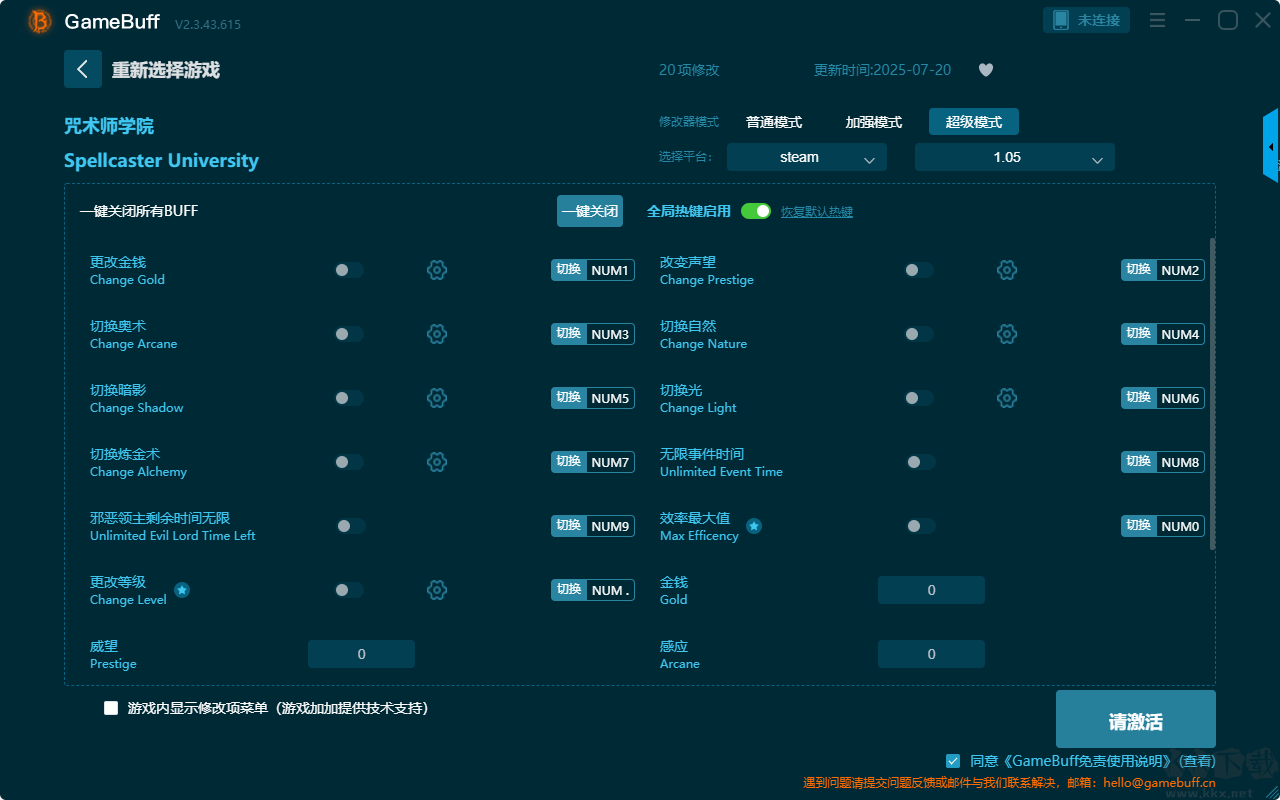Check the 游戏内显示修改项菜单 checkbox
This screenshot has width=1280, height=800.
111,708
